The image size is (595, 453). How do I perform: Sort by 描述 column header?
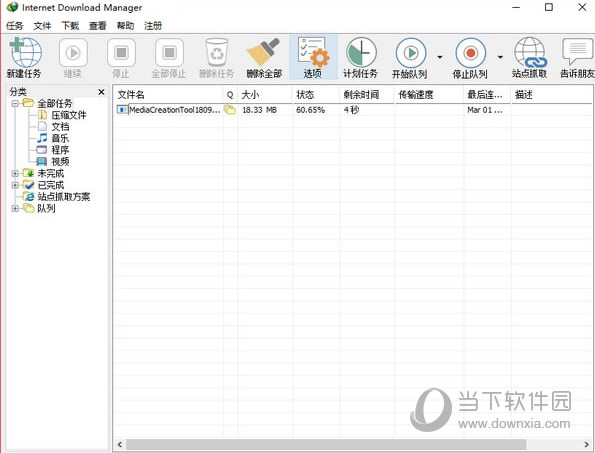[x=552, y=94]
